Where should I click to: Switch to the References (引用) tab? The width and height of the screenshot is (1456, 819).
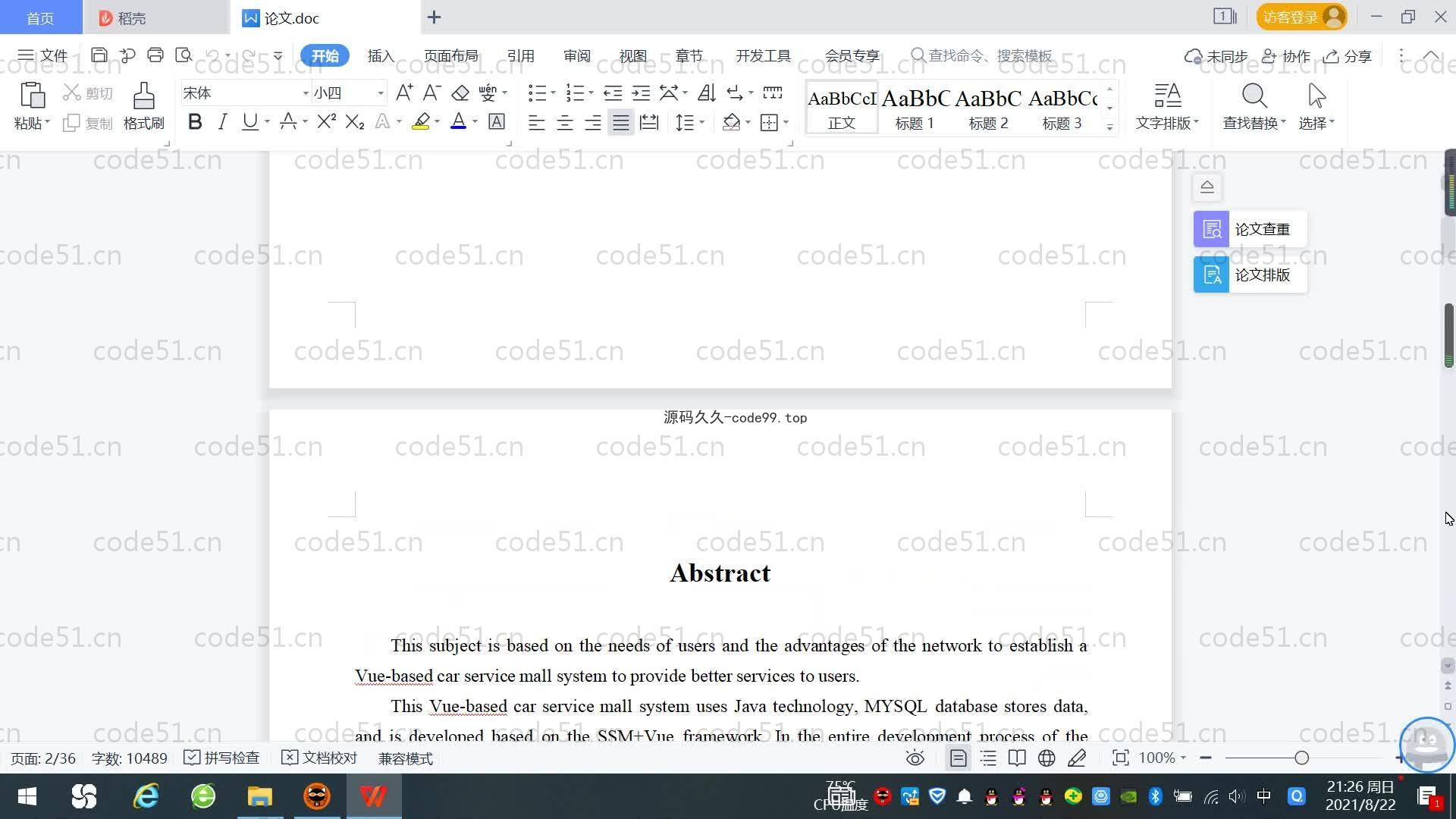click(x=520, y=55)
